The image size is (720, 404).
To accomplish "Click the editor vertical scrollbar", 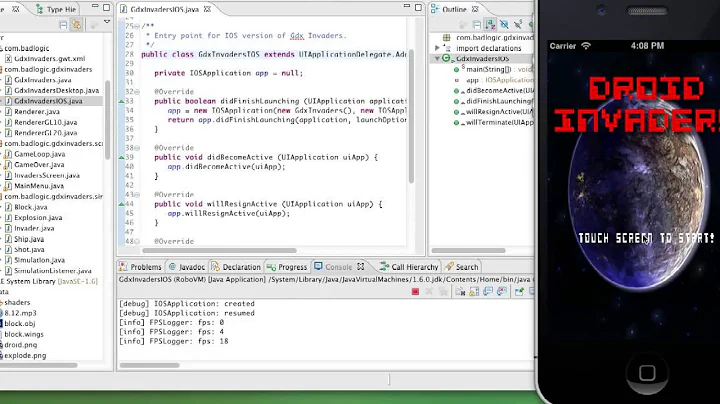I will tap(411, 117).
